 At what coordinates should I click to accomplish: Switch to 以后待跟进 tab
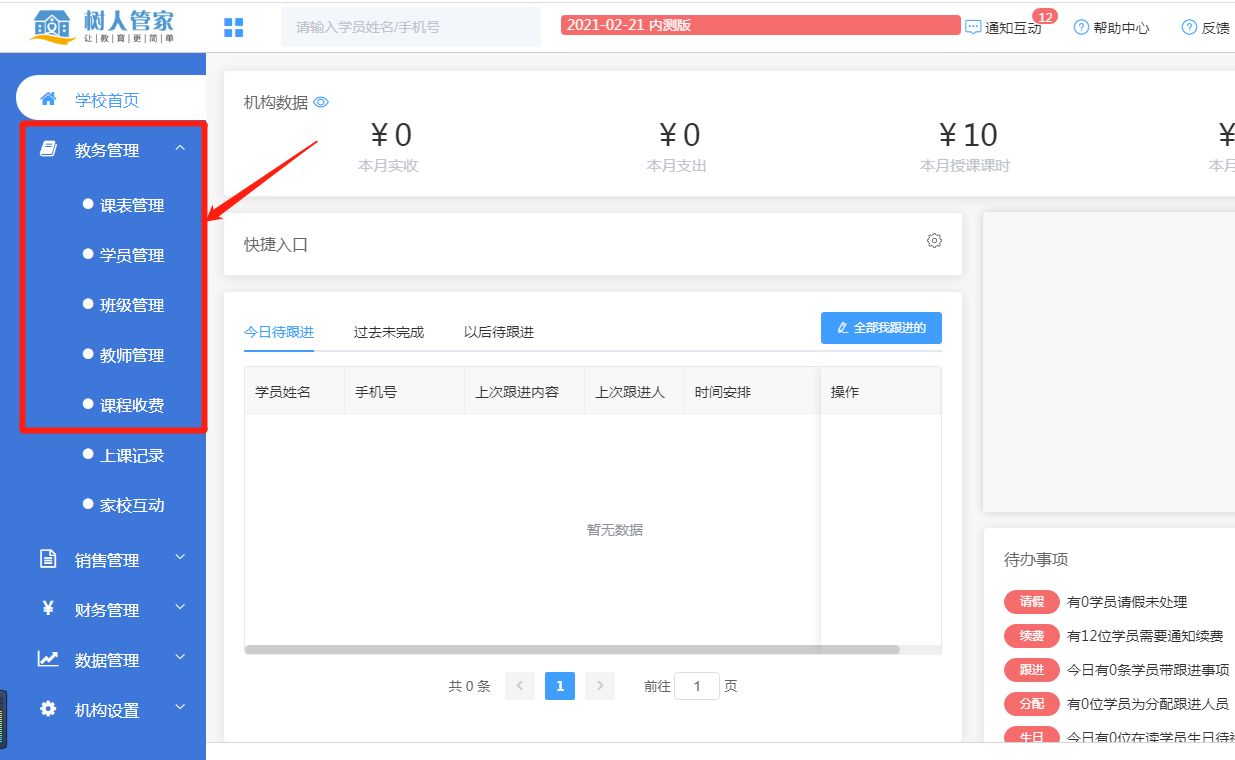point(499,332)
